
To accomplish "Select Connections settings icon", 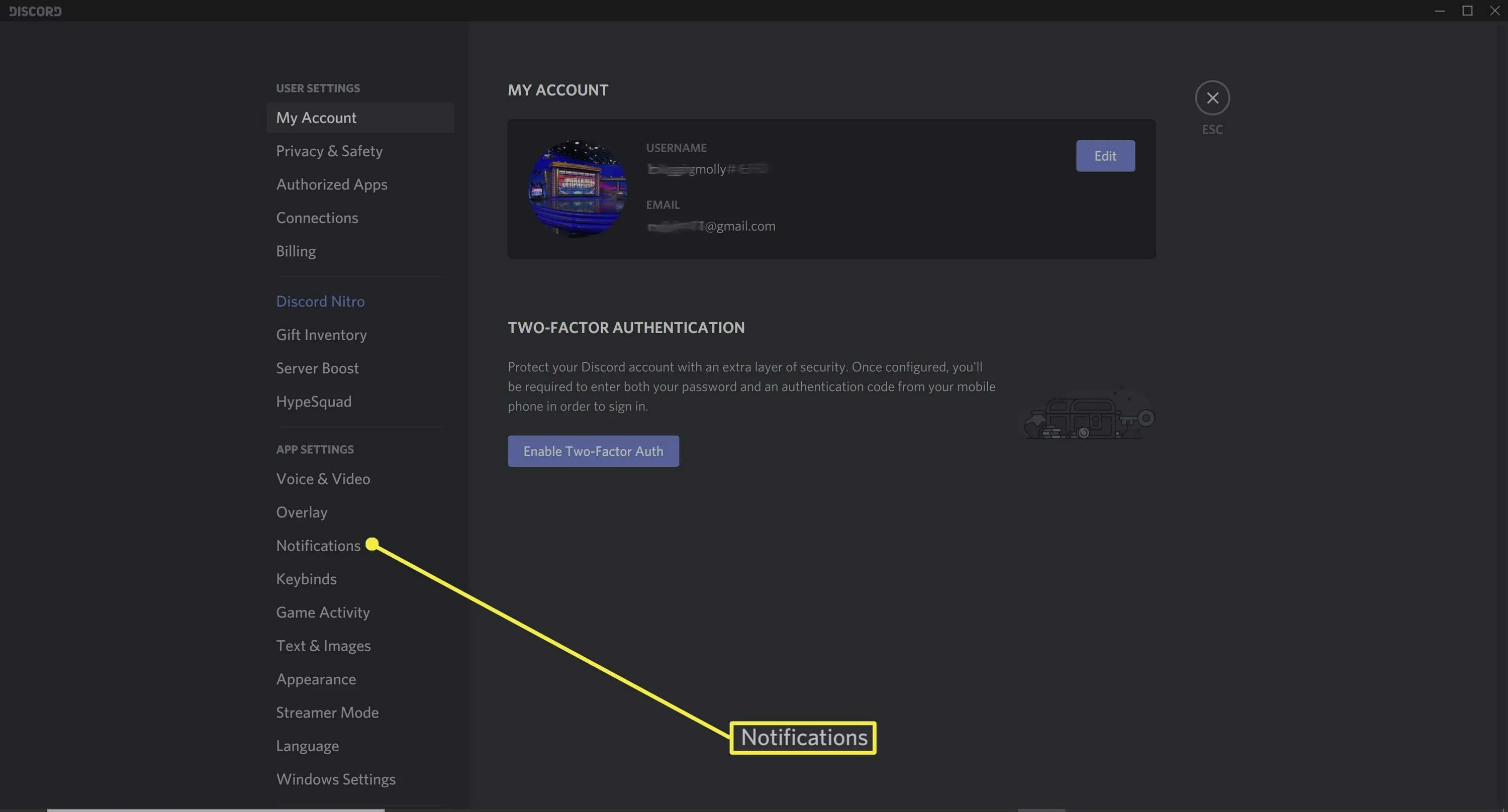I will (317, 217).
